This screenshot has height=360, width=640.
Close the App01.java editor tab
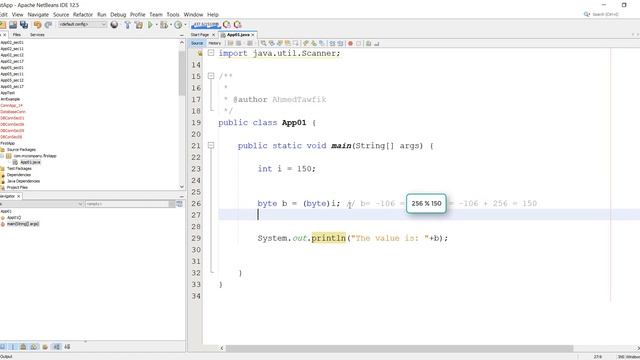coord(253,35)
